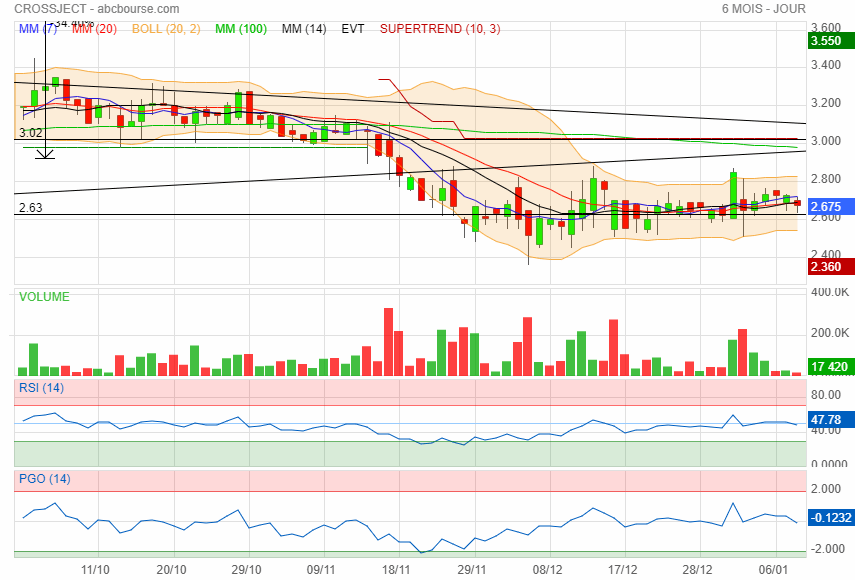Click the tall green candle in early January
The image size is (855, 580).
click(733, 195)
